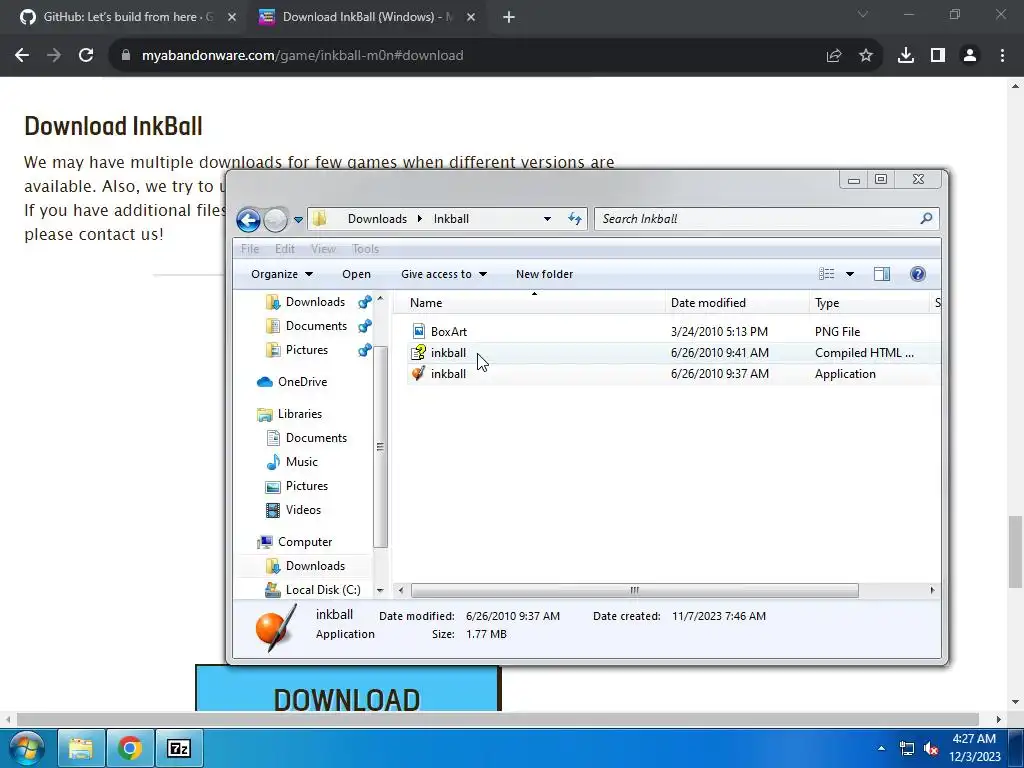
Task: Select Computer in navigation pane
Action: click(x=304, y=542)
